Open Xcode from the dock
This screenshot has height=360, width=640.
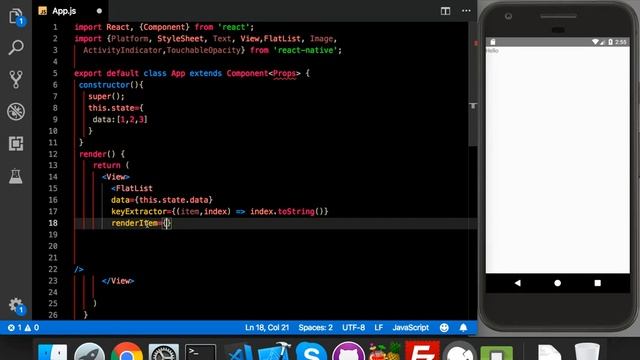[x=274, y=352]
